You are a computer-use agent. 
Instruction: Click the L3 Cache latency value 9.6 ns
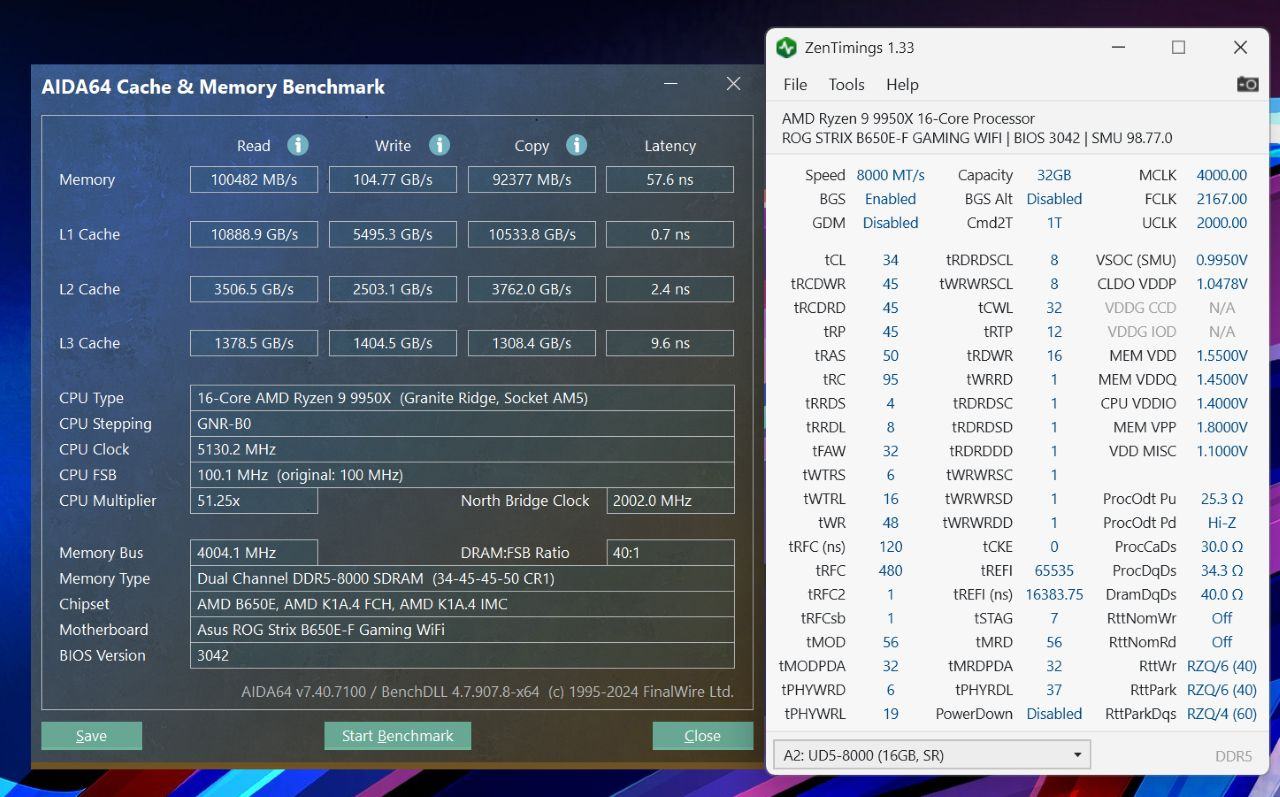click(670, 343)
